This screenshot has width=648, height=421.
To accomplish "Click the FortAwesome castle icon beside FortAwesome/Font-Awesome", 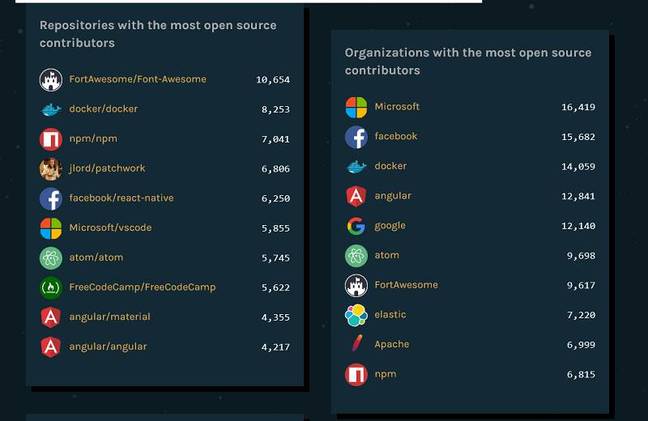I will pos(51,80).
